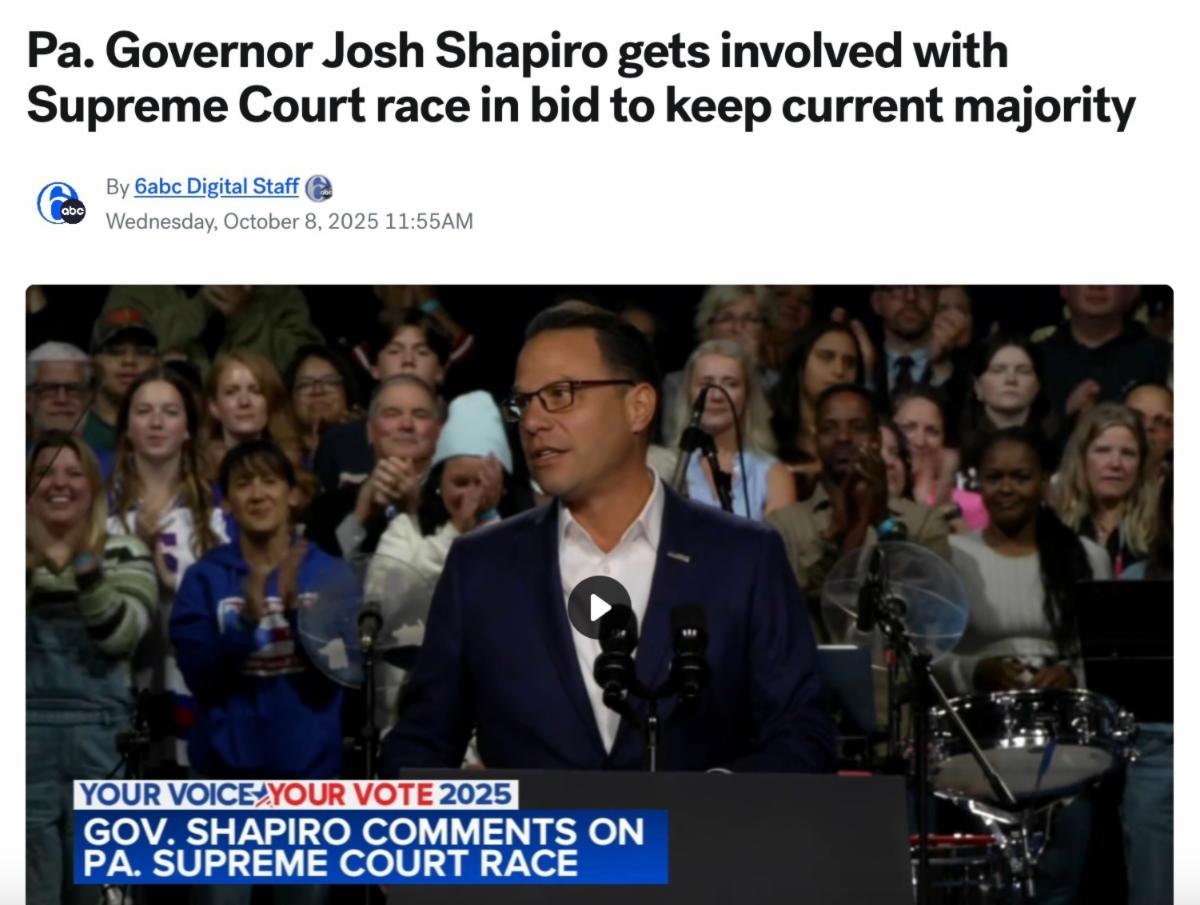Click the Wednesday, October 8, 2025 timestamp
The width and height of the screenshot is (1200, 905).
pos(289,221)
